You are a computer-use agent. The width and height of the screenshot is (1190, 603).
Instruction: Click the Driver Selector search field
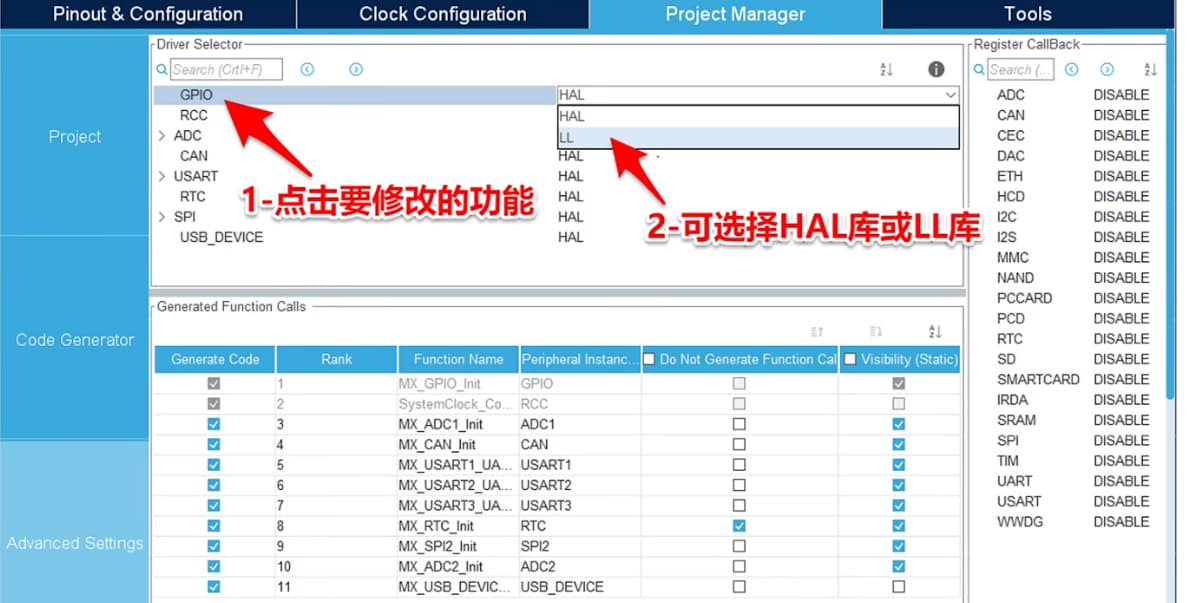pyautogui.click(x=225, y=69)
